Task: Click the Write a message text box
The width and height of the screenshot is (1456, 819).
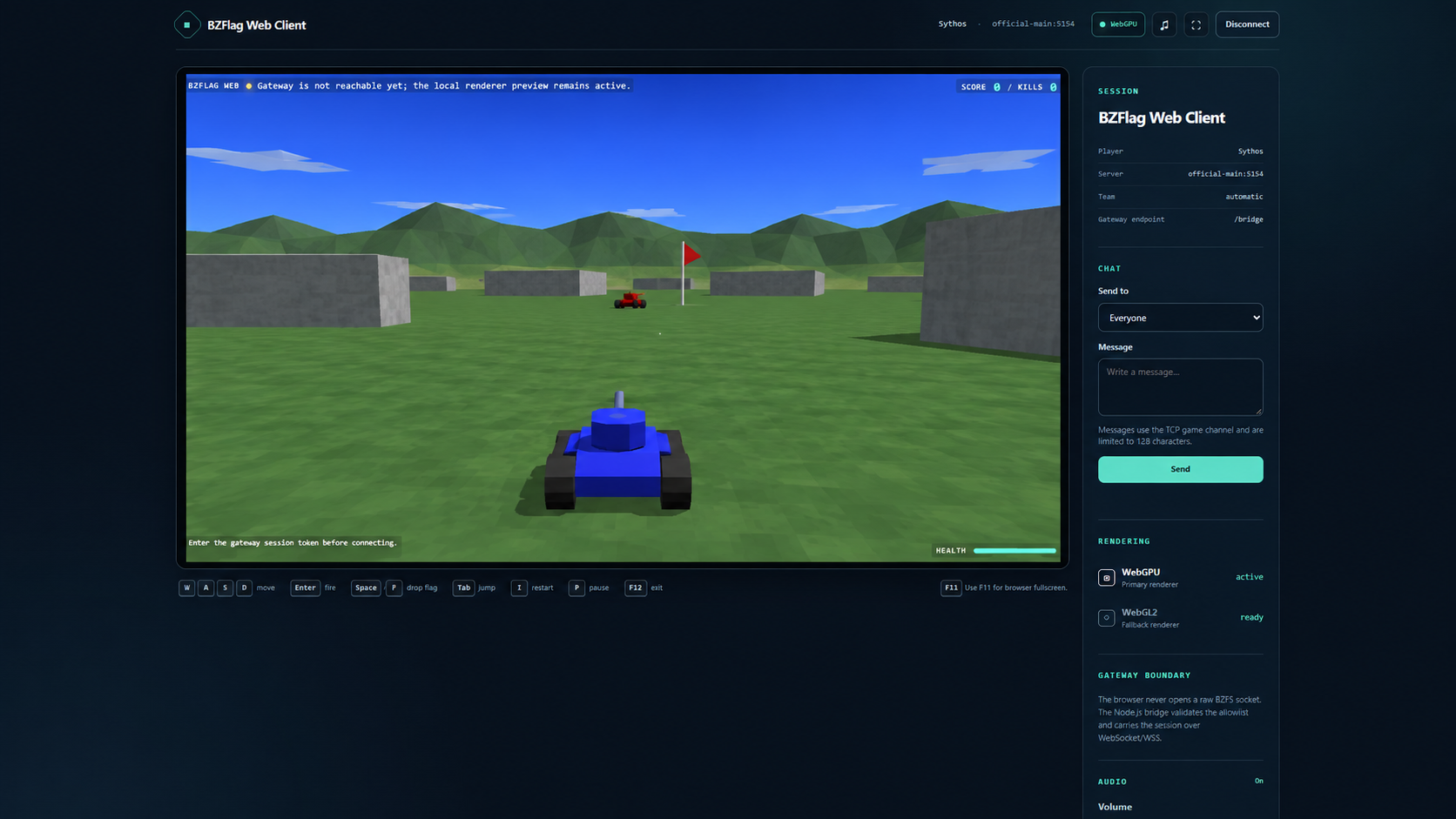Action: pyautogui.click(x=1180, y=386)
